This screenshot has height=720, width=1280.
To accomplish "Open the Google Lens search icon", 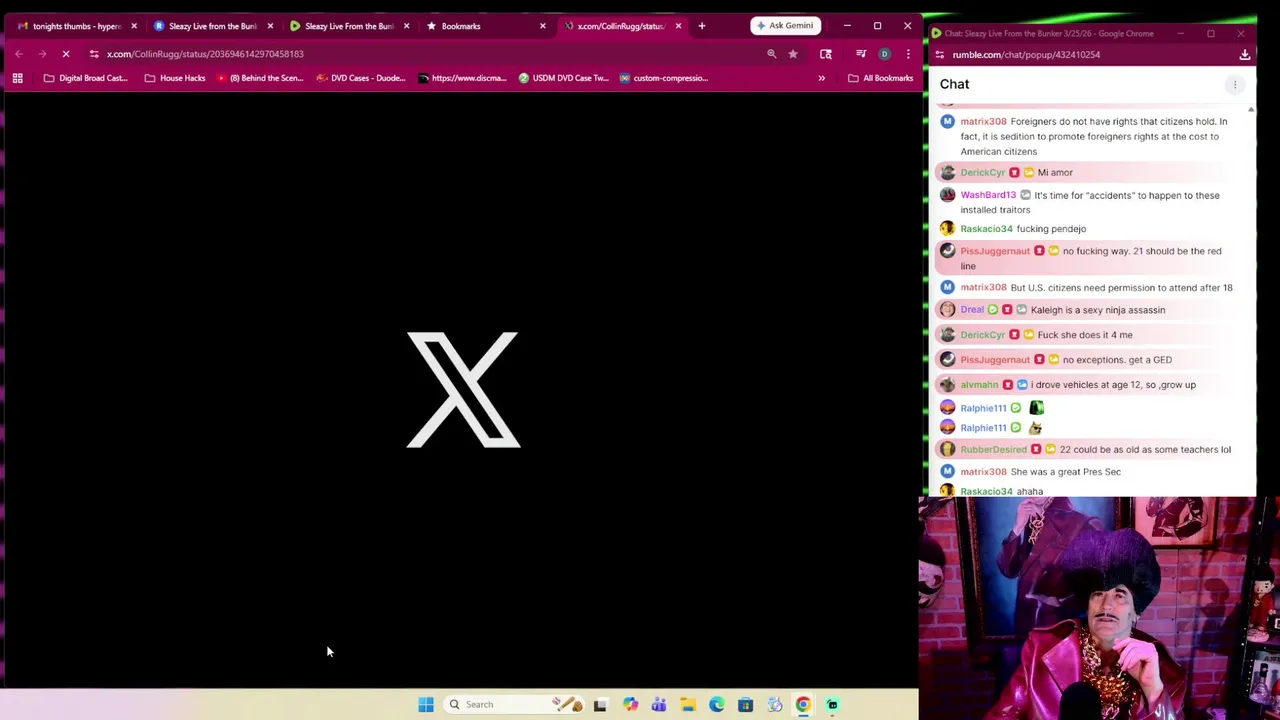I will click(x=826, y=54).
